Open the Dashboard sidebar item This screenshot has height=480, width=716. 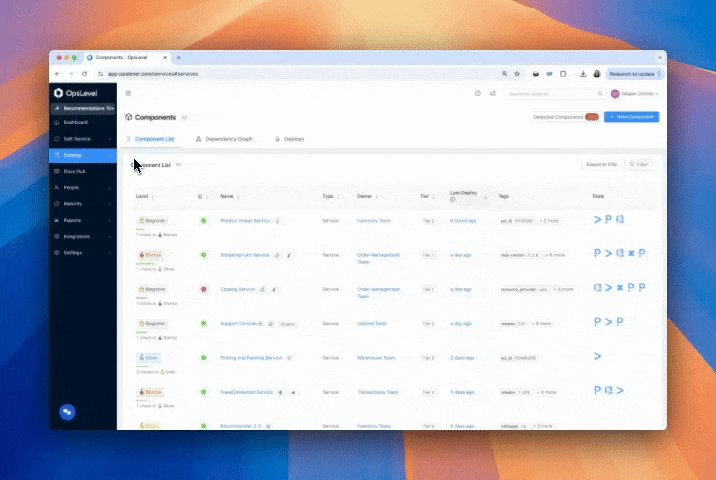75,122
